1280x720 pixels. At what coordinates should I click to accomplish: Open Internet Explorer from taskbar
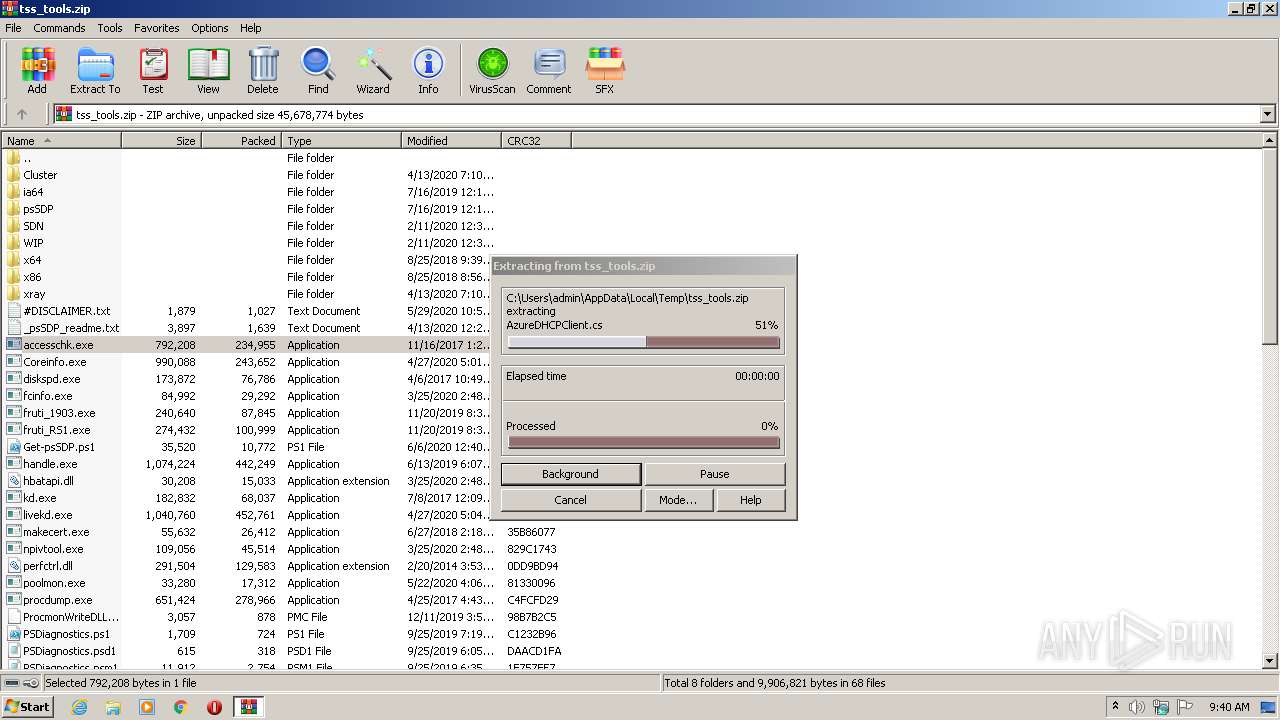click(79, 707)
